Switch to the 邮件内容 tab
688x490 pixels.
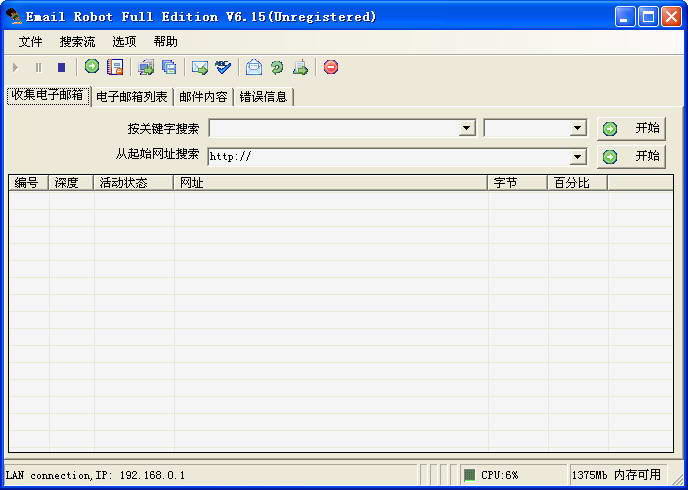click(x=203, y=97)
